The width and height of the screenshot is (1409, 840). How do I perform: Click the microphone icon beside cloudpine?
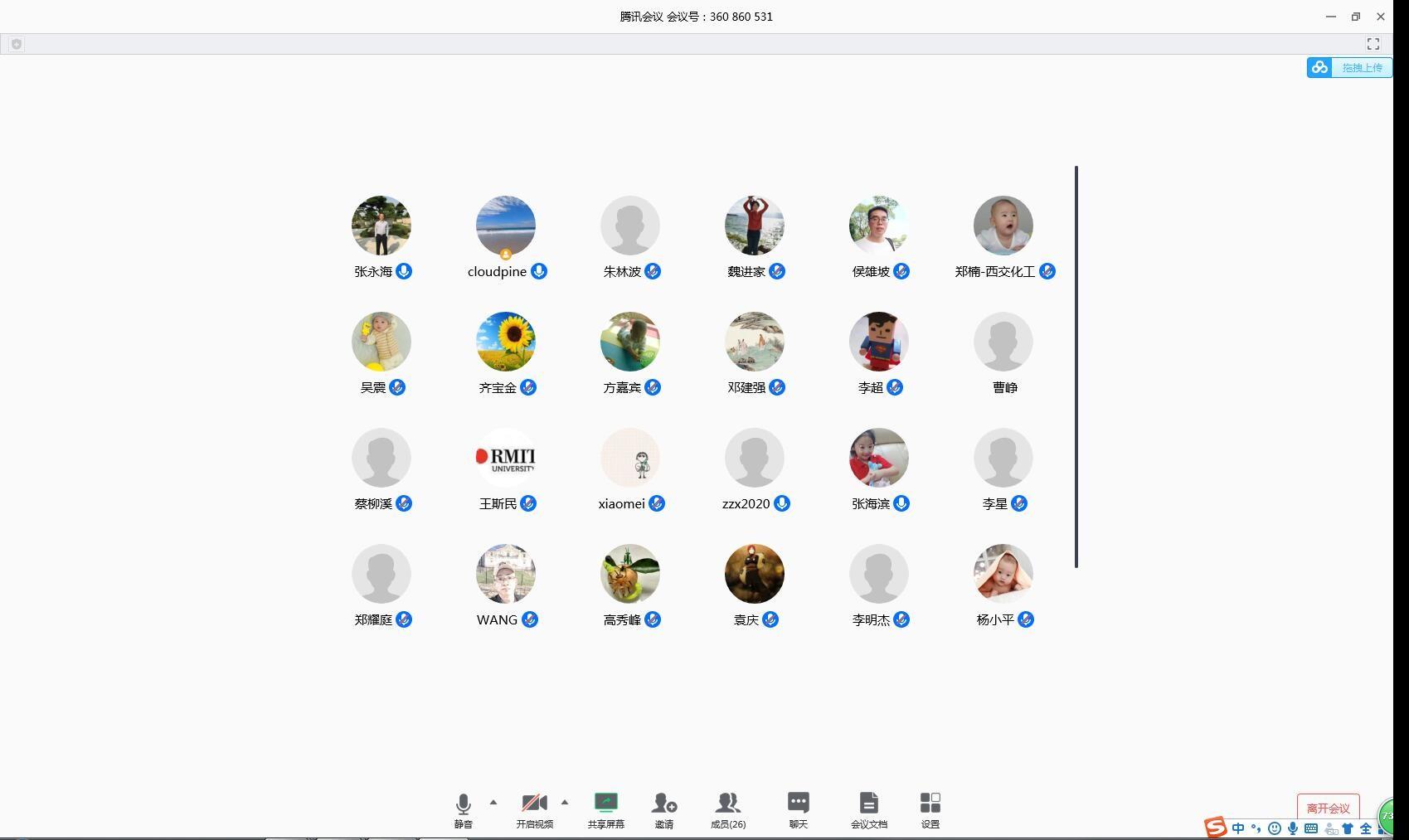[x=539, y=271]
